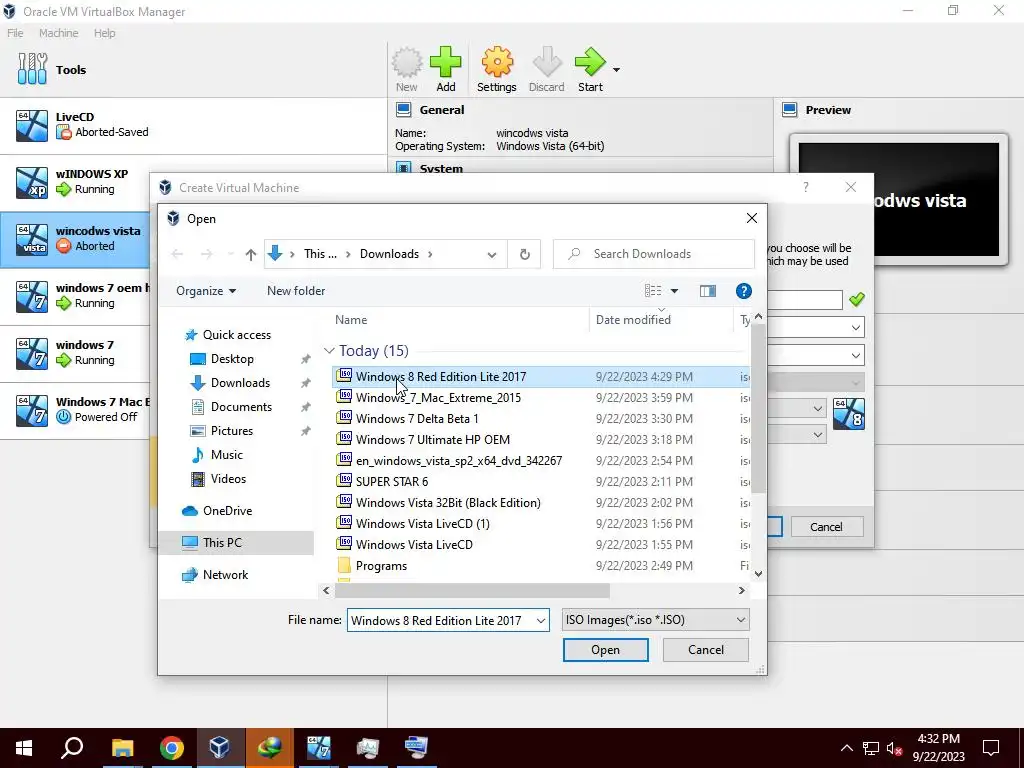Click the green Start arrow icon
The height and width of the screenshot is (768, 1024).
[590, 62]
